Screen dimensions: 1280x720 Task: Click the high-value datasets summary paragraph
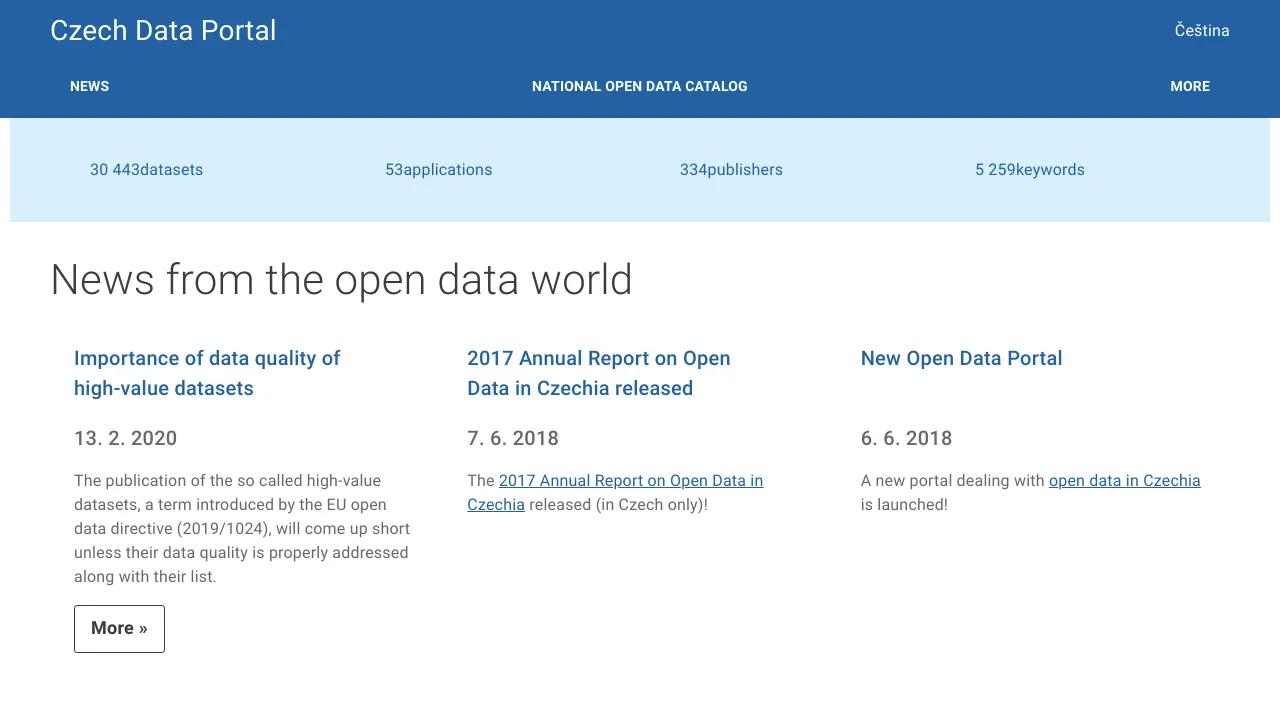pyautogui.click(x=242, y=529)
